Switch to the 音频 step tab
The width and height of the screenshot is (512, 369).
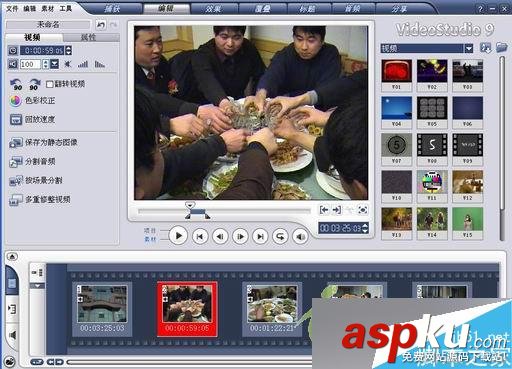pos(352,8)
